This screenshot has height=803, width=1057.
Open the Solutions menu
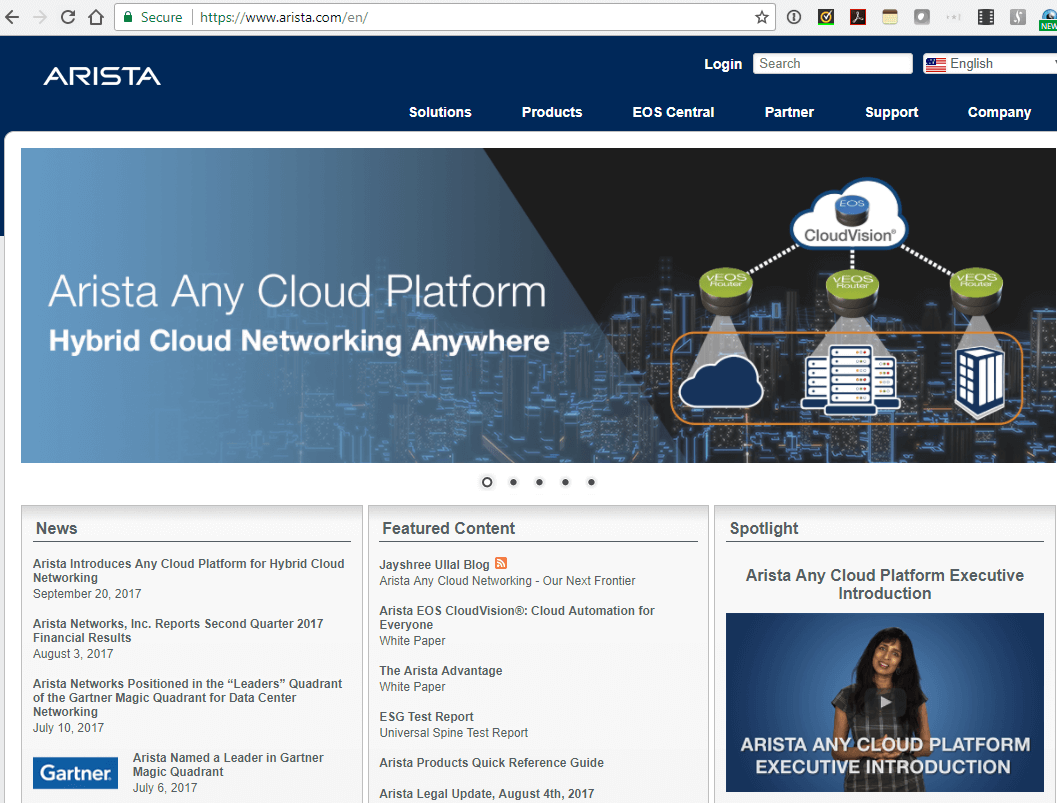440,112
